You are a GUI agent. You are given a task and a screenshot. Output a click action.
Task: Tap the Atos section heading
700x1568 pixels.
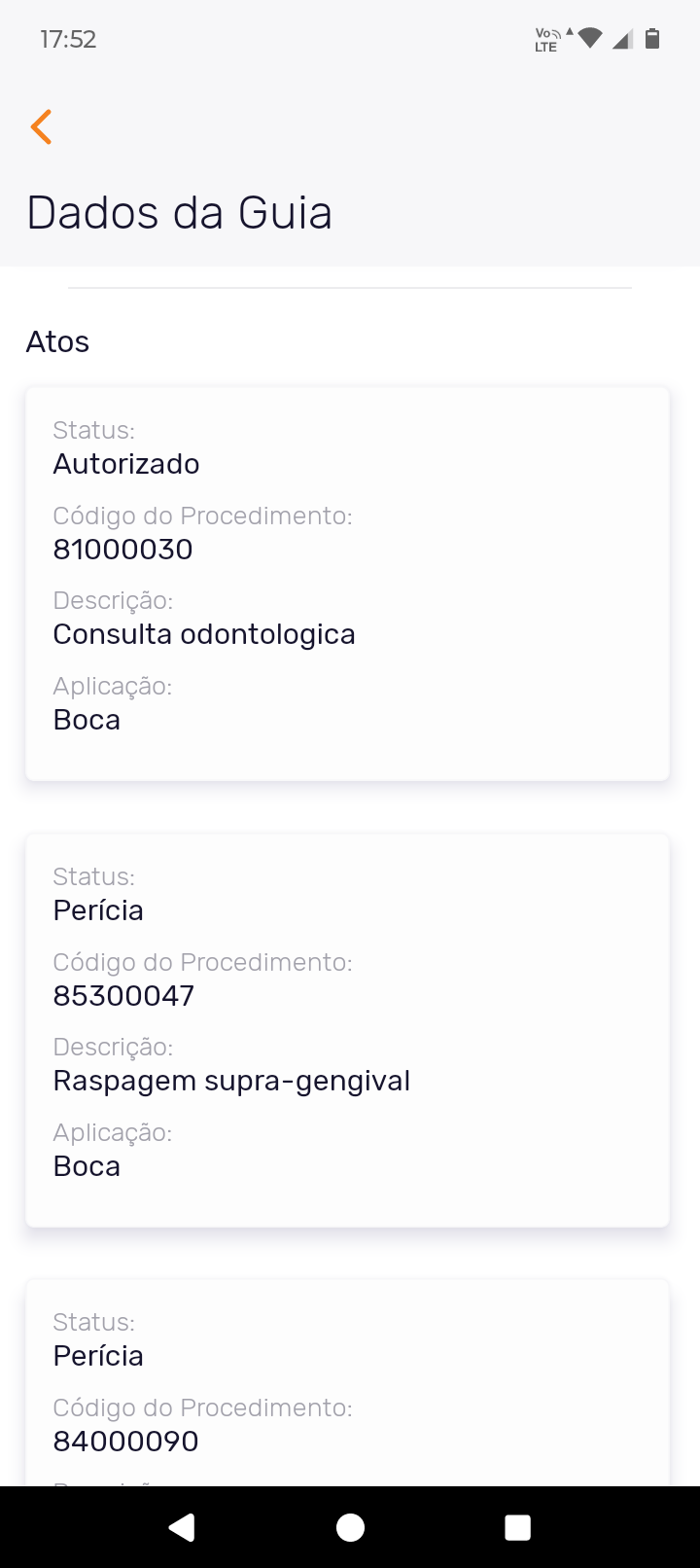point(57,342)
